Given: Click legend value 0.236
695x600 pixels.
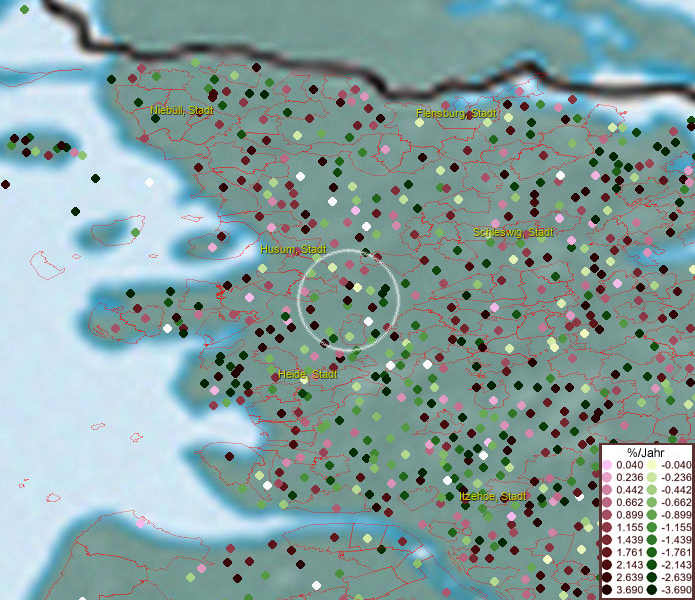Looking at the screenshot, I should click(629, 477).
